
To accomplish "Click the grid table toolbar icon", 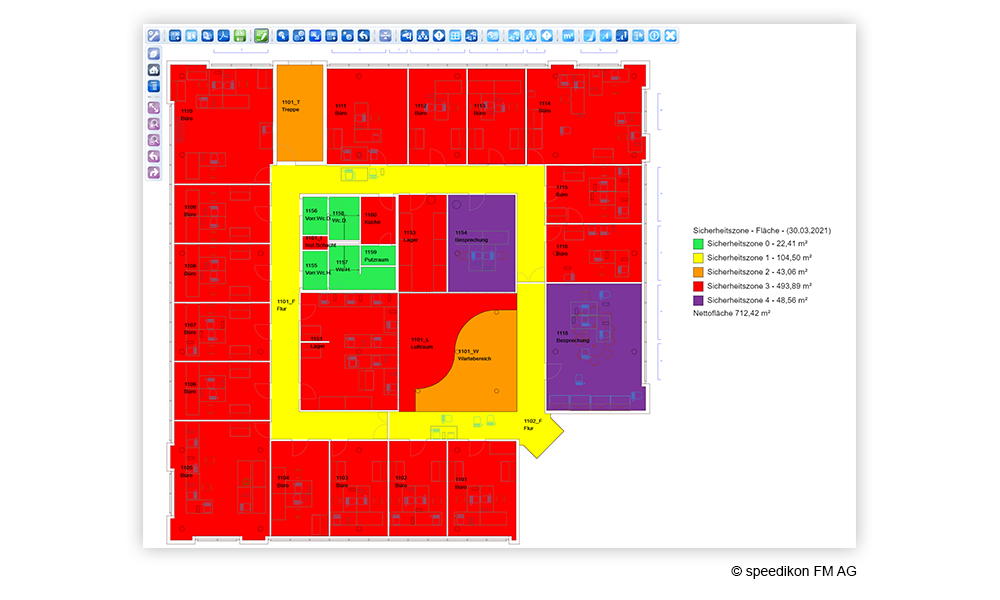I will [455, 36].
